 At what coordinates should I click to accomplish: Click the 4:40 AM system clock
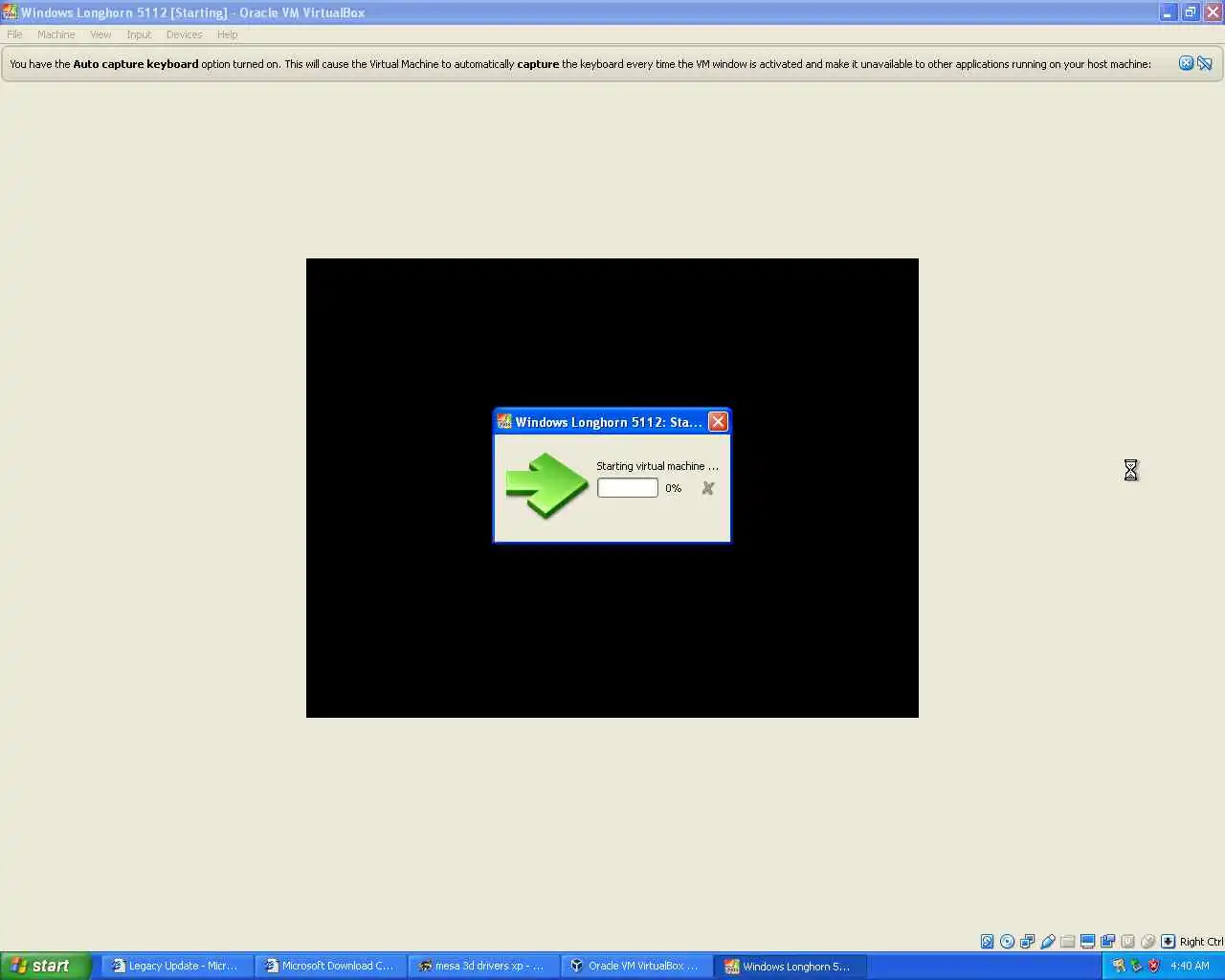(x=1190, y=966)
